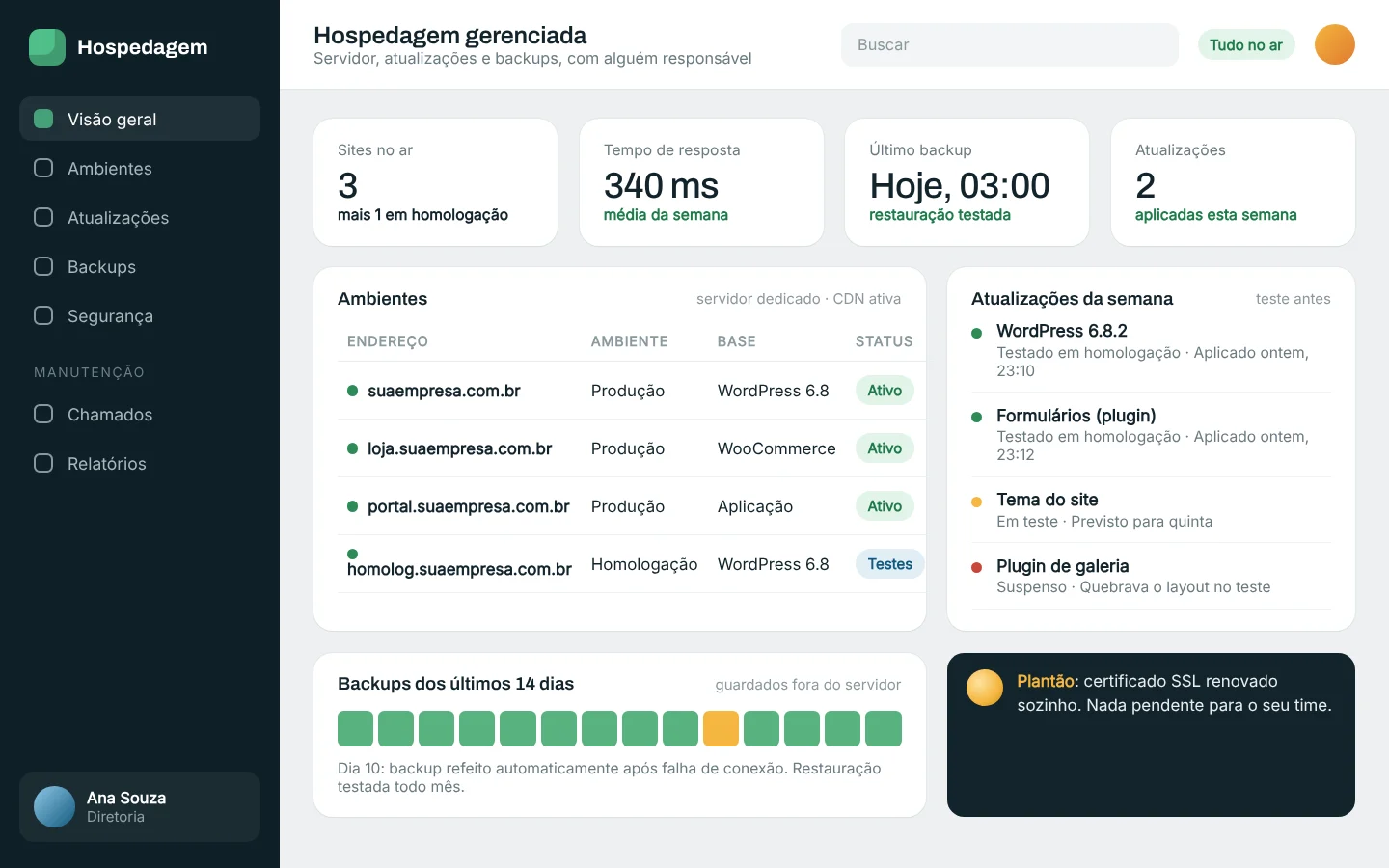Click Ana Souza's blue avatar

tap(54, 807)
